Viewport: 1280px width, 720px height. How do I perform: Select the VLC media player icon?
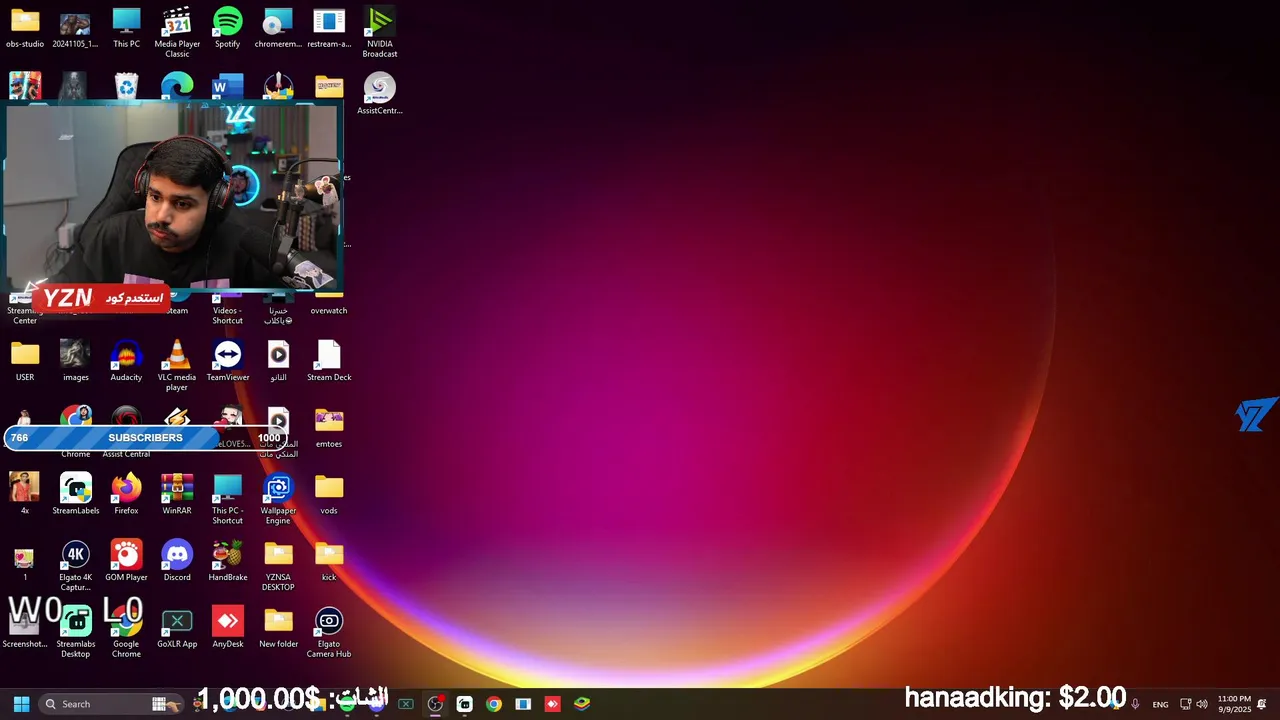pyautogui.click(x=177, y=365)
